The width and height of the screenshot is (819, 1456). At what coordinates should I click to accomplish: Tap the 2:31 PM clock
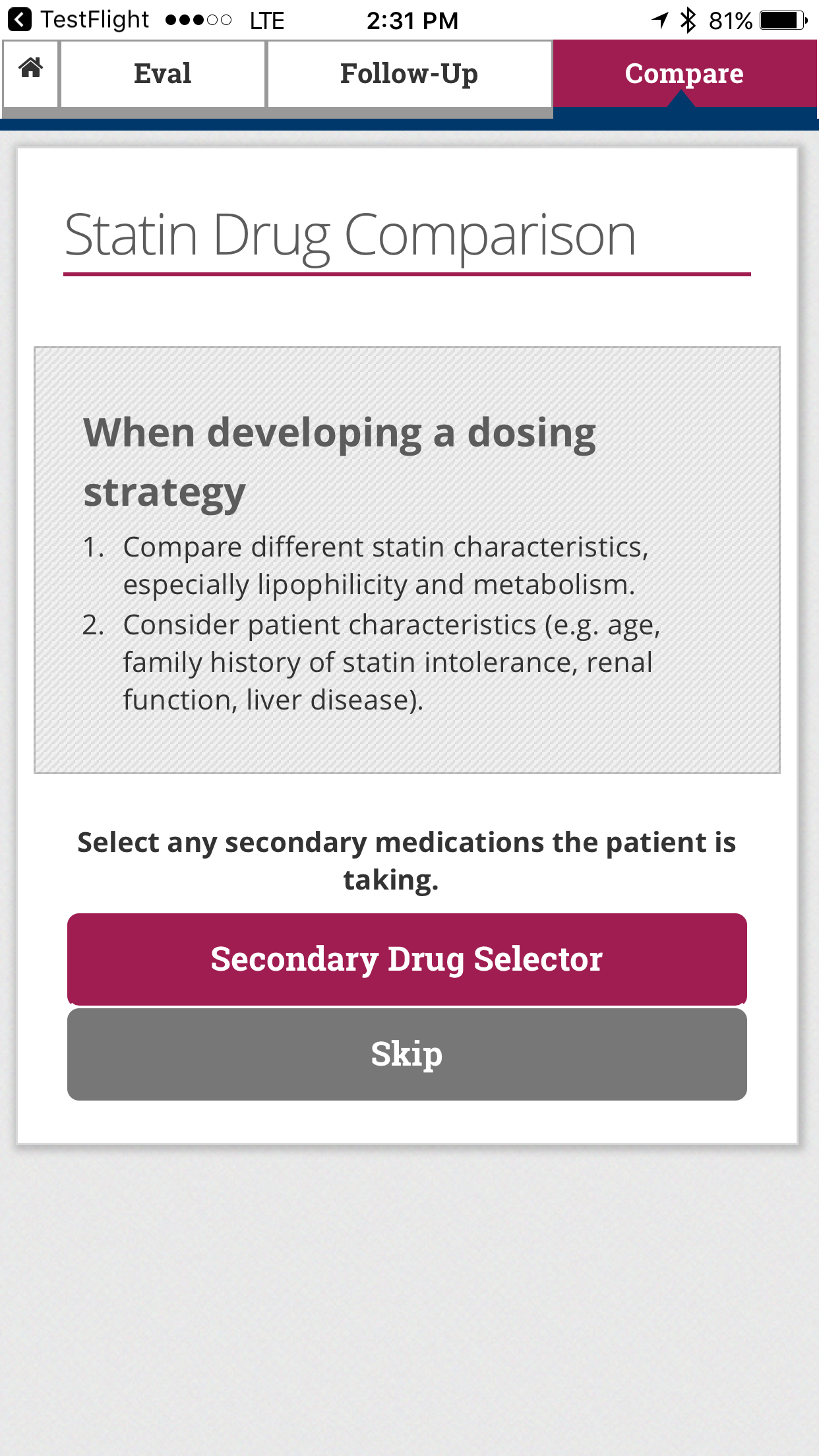412,20
